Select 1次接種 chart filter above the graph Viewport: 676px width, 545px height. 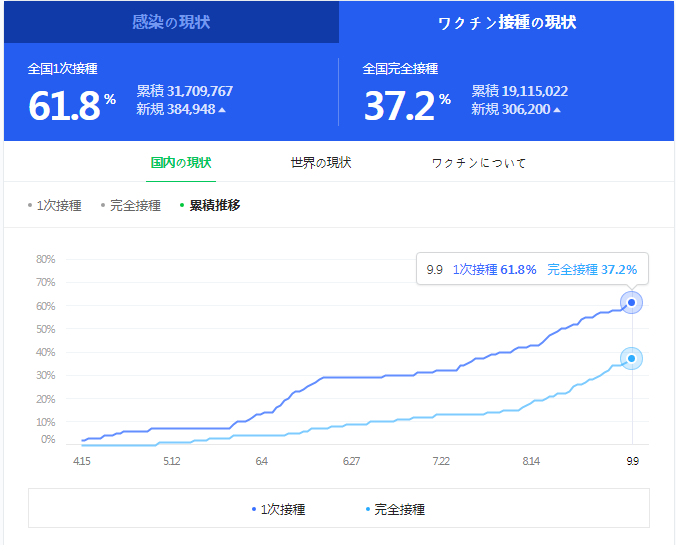(x=58, y=206)
